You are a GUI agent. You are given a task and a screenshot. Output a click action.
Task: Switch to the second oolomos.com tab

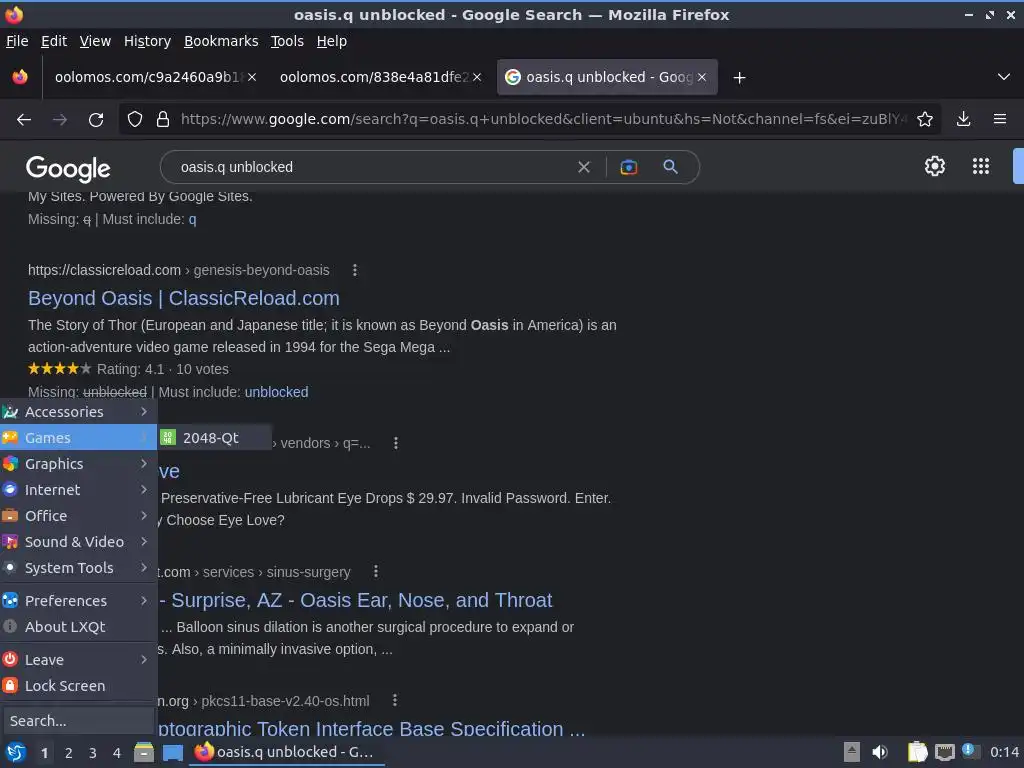tap(380, 77)
